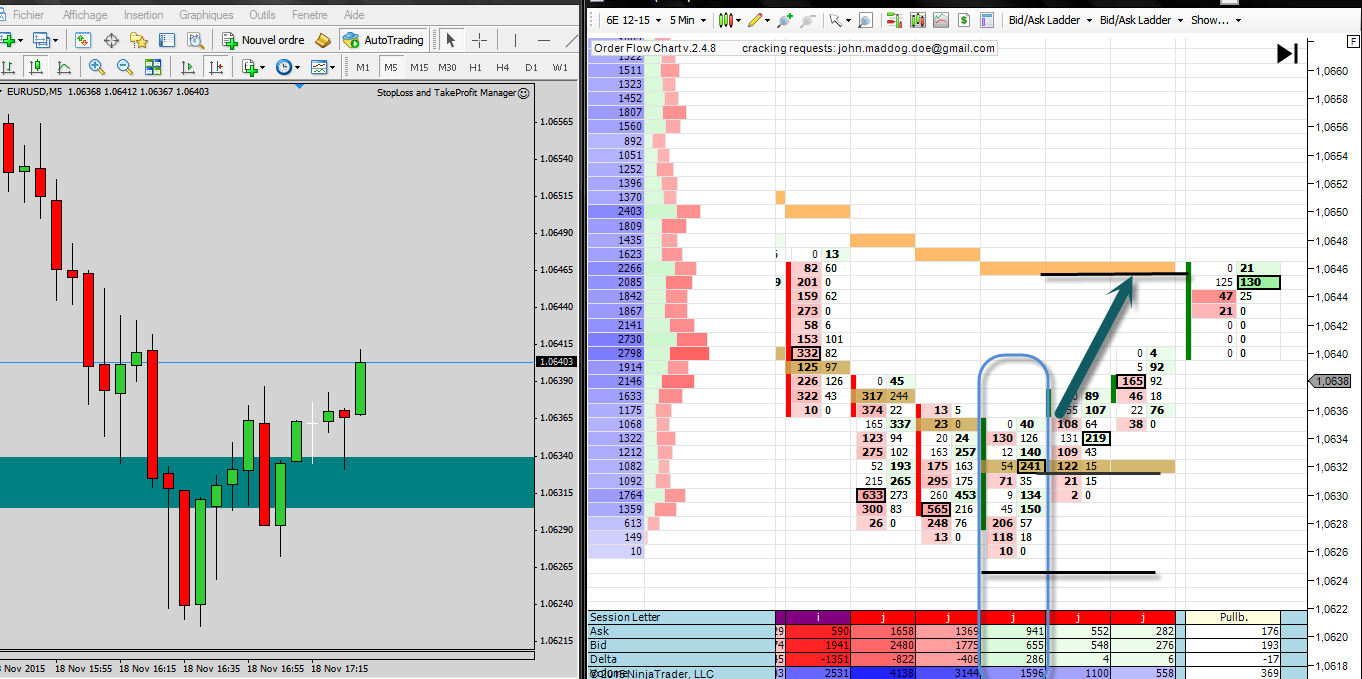This screenshot has height=679, width=1362.
Task: Open the second Bid/Ask Ladder dropdown
Action: (x=1141, y=19)
